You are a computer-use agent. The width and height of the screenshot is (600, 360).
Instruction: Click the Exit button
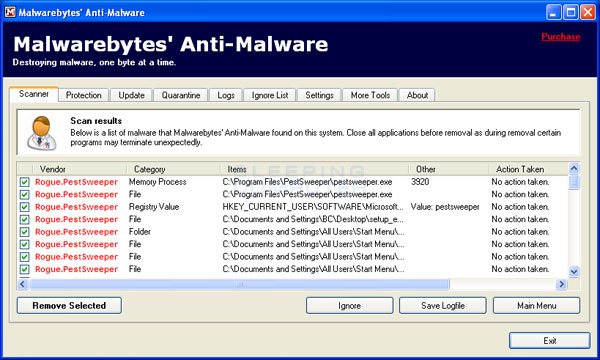coord(549,340)
